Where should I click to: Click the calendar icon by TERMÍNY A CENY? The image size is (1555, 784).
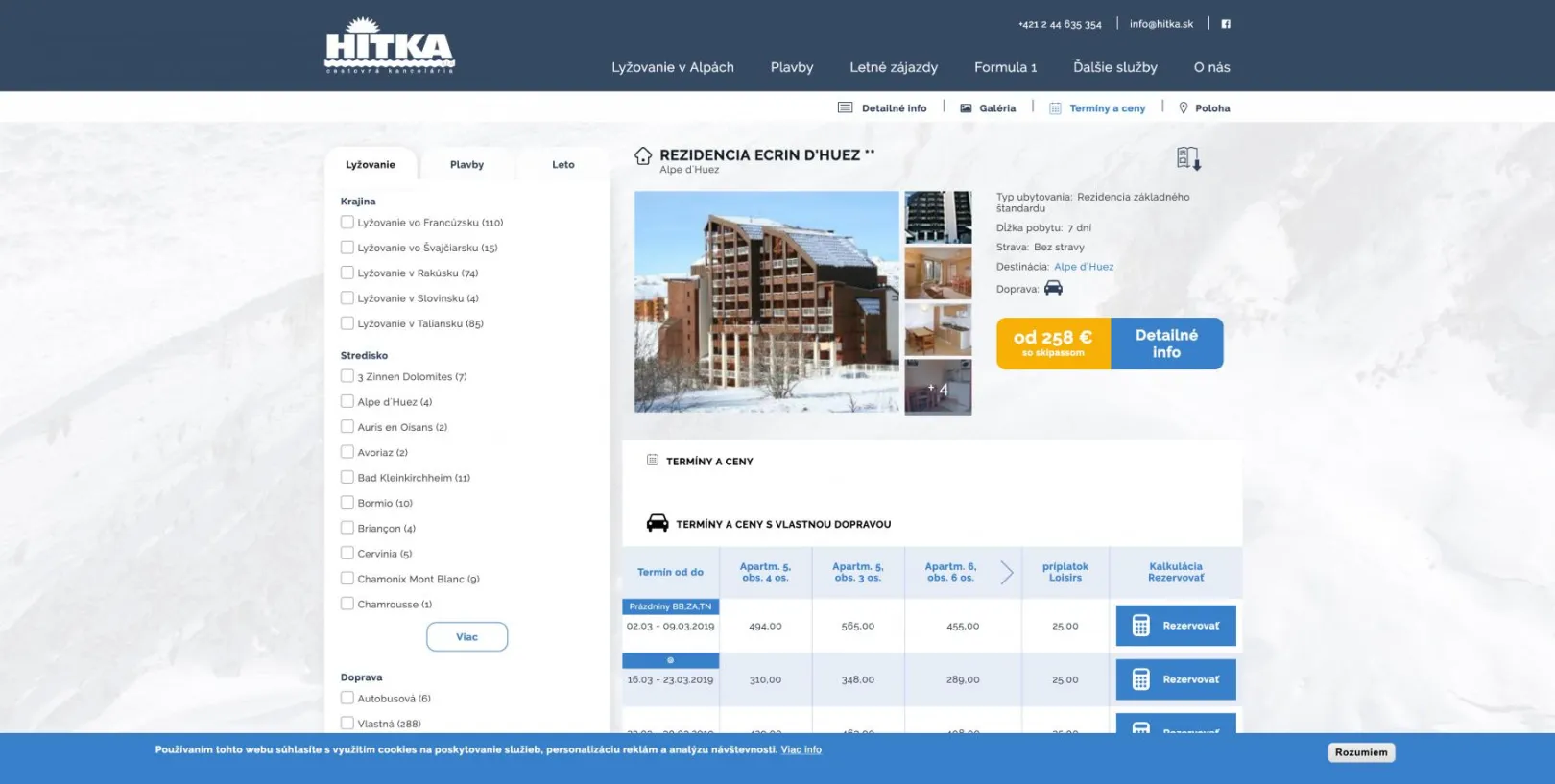[x=653, y=461]
